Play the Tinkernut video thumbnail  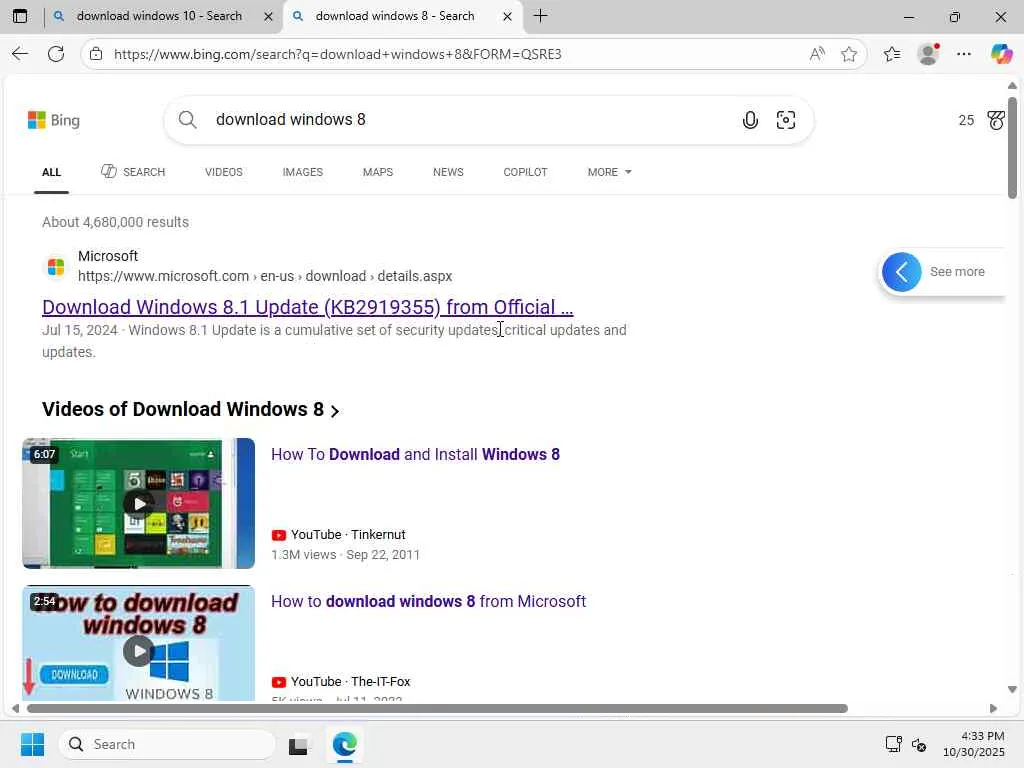click(x=138, y=504)
